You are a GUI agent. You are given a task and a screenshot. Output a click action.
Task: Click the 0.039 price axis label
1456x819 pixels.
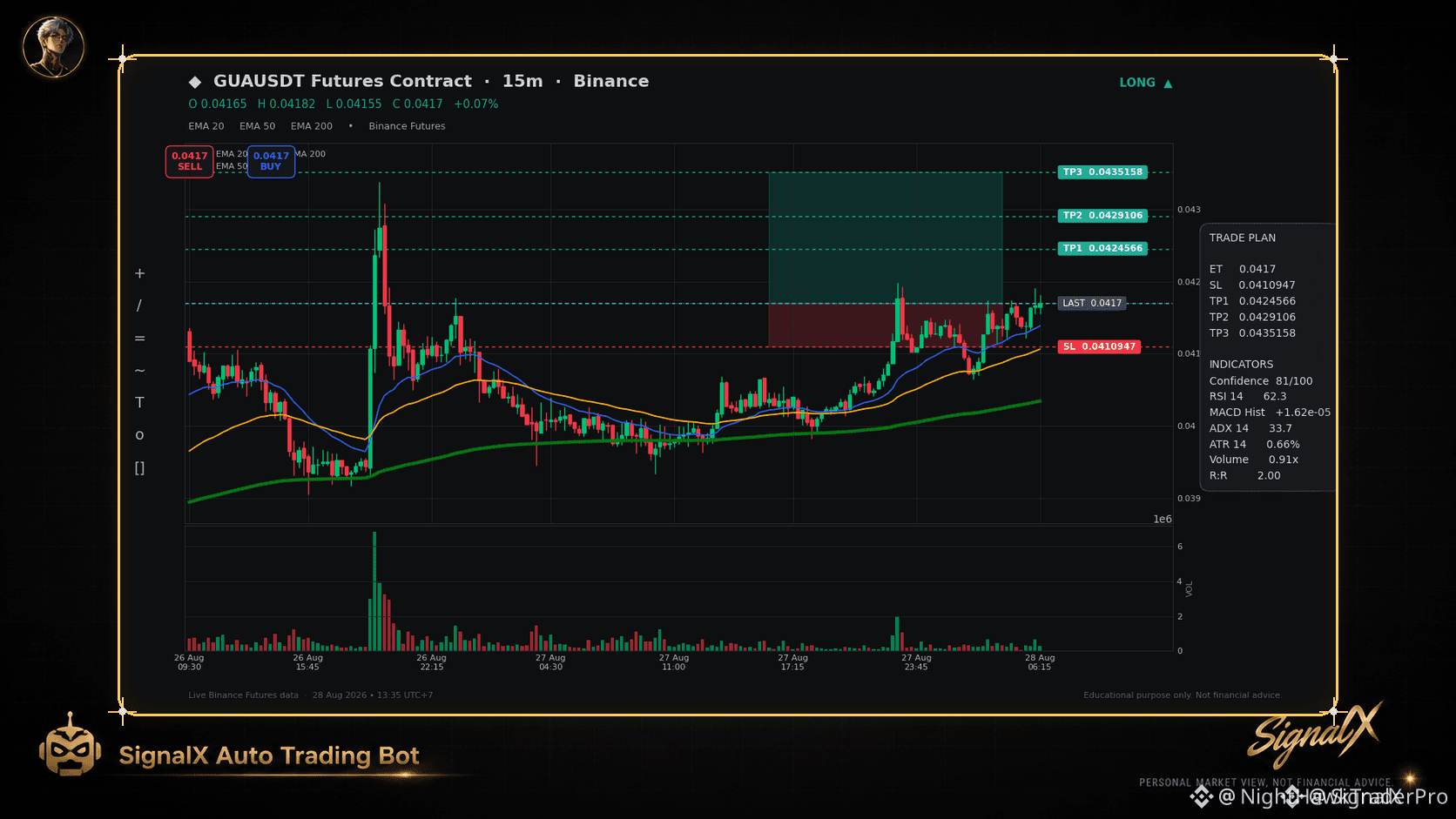click(x=1189, y=499)
